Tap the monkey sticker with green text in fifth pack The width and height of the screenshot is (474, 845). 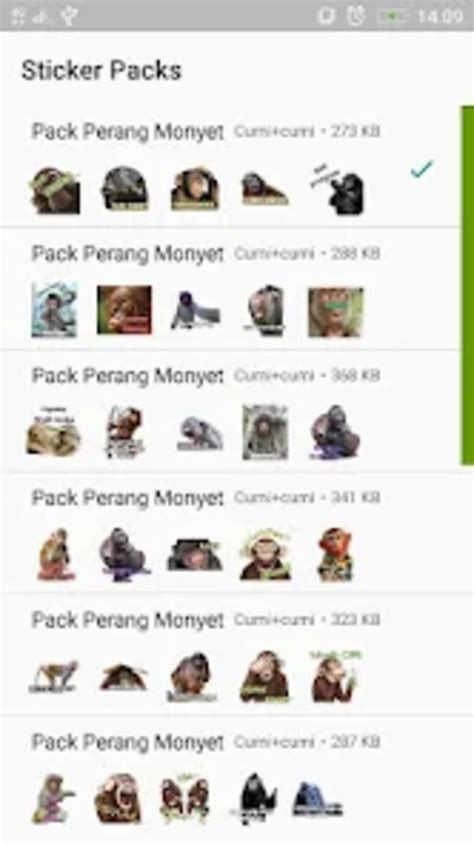coord(336,676)
